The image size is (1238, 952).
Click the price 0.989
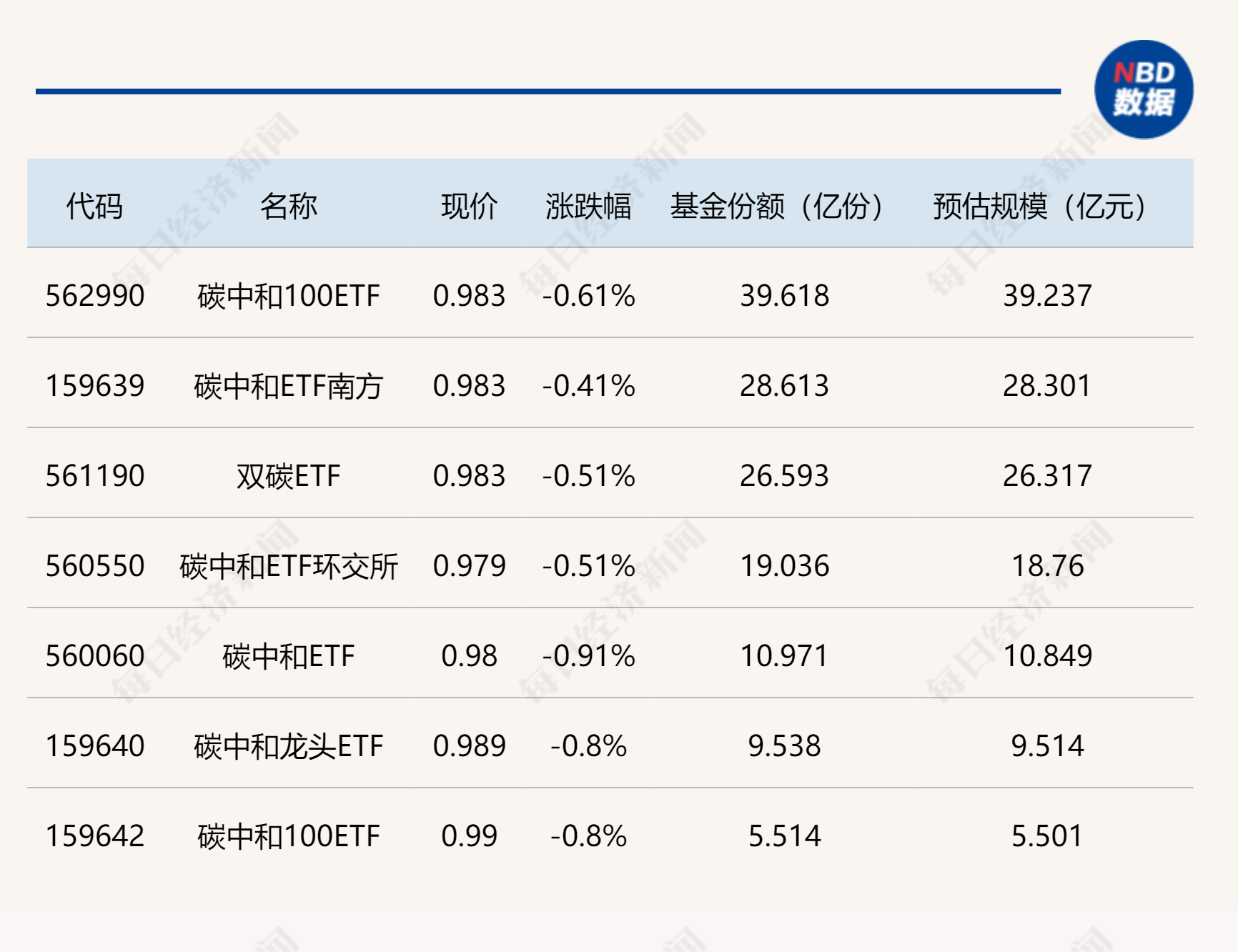tap(470, 746)
